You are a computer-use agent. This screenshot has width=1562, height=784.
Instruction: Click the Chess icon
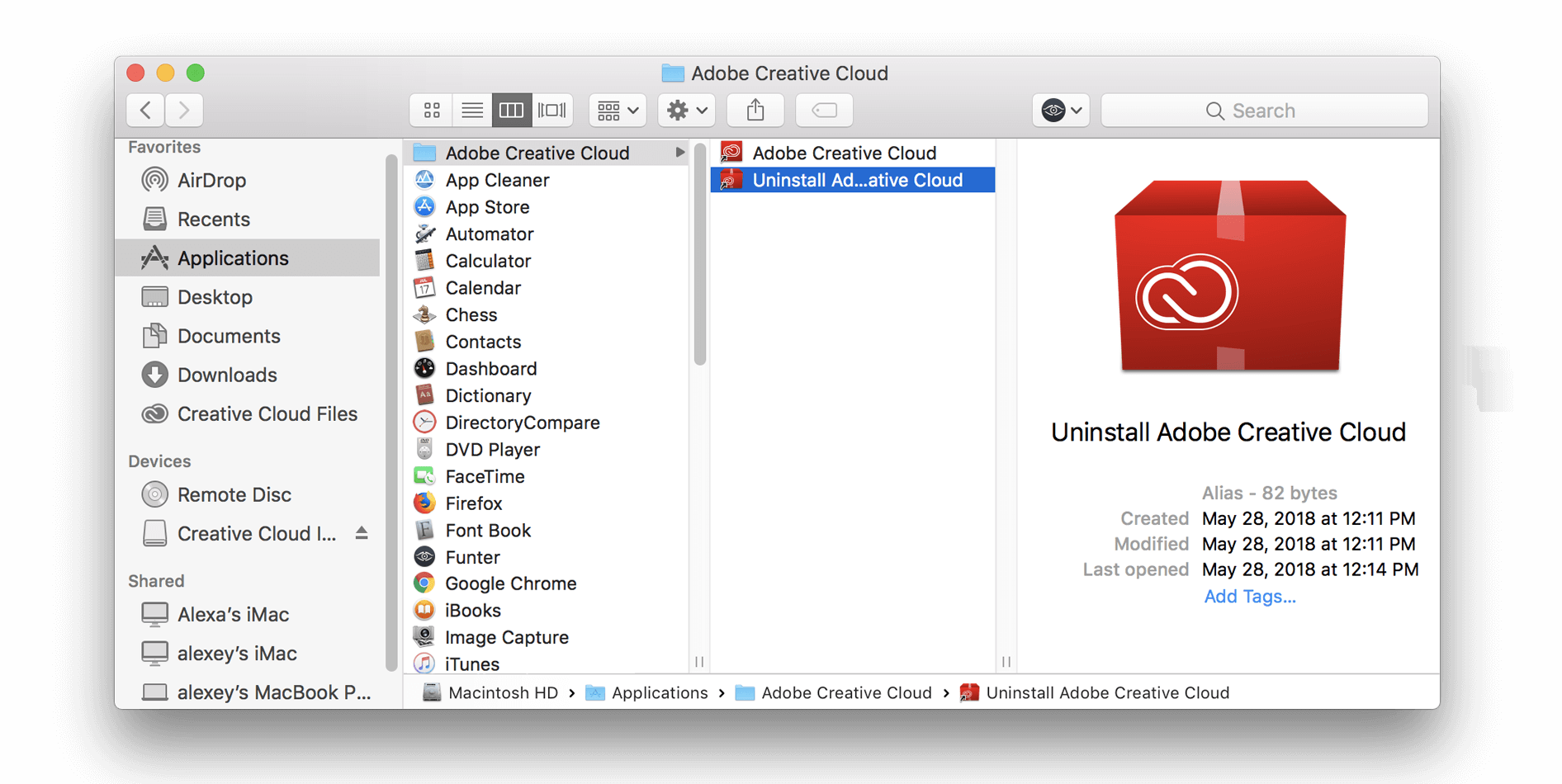click(424, 314)
